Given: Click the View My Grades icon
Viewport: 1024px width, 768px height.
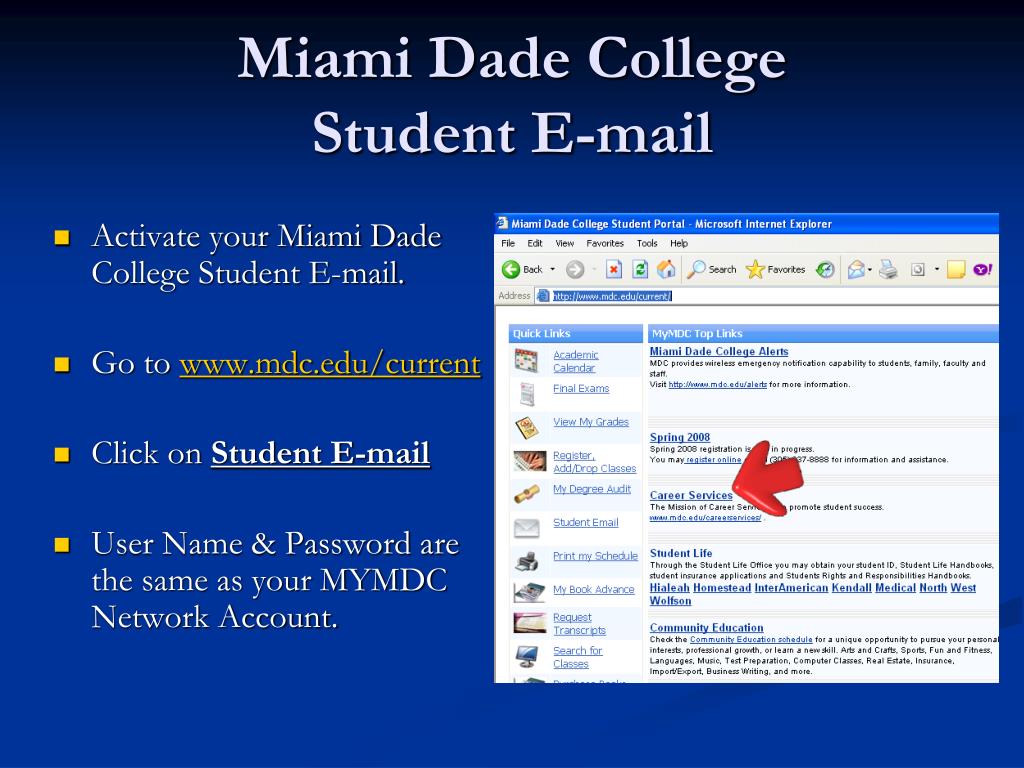Looking at the screenshot, I should coord(526,427).
